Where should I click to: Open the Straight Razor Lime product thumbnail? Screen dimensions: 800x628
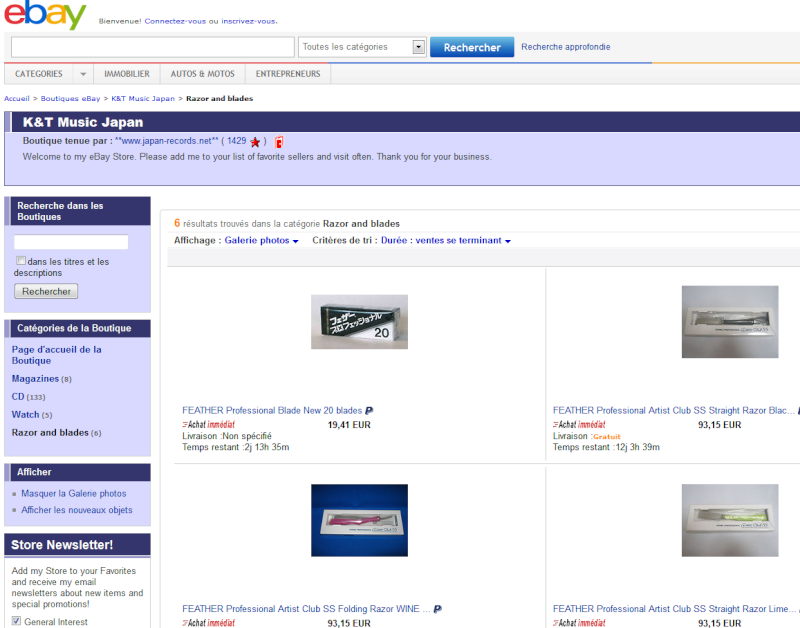pos(730,520)
